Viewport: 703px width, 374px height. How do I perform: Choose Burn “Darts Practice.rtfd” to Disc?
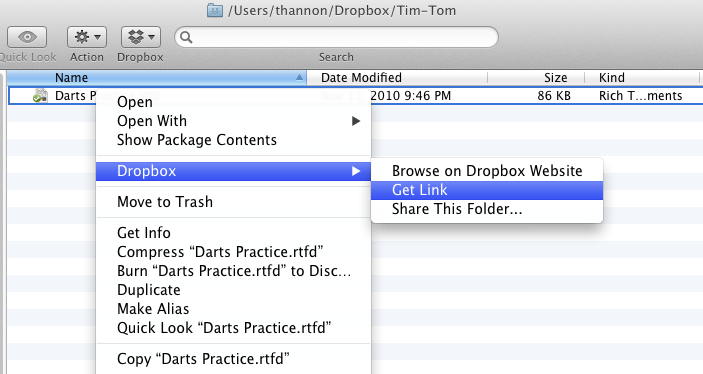[x=234, y=271]
